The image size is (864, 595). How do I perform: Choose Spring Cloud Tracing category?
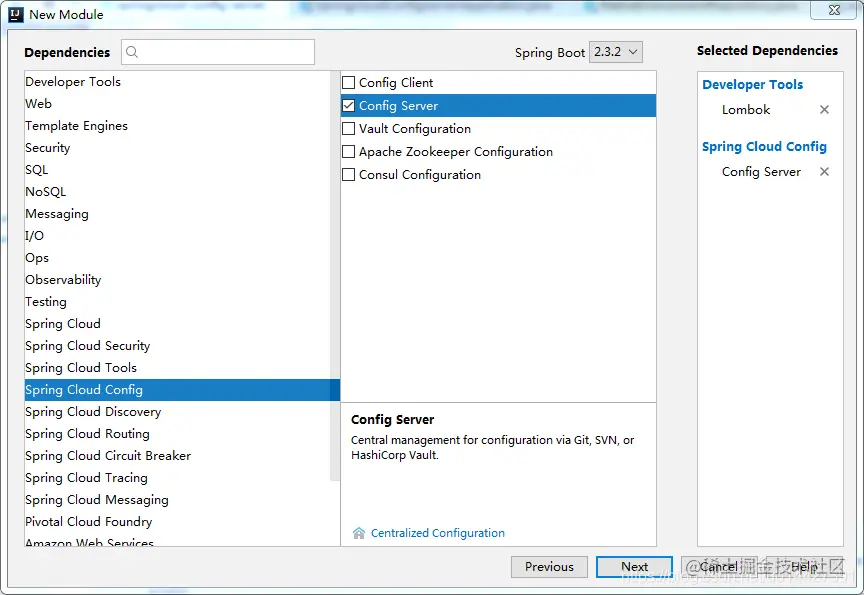tap(177, 478)
